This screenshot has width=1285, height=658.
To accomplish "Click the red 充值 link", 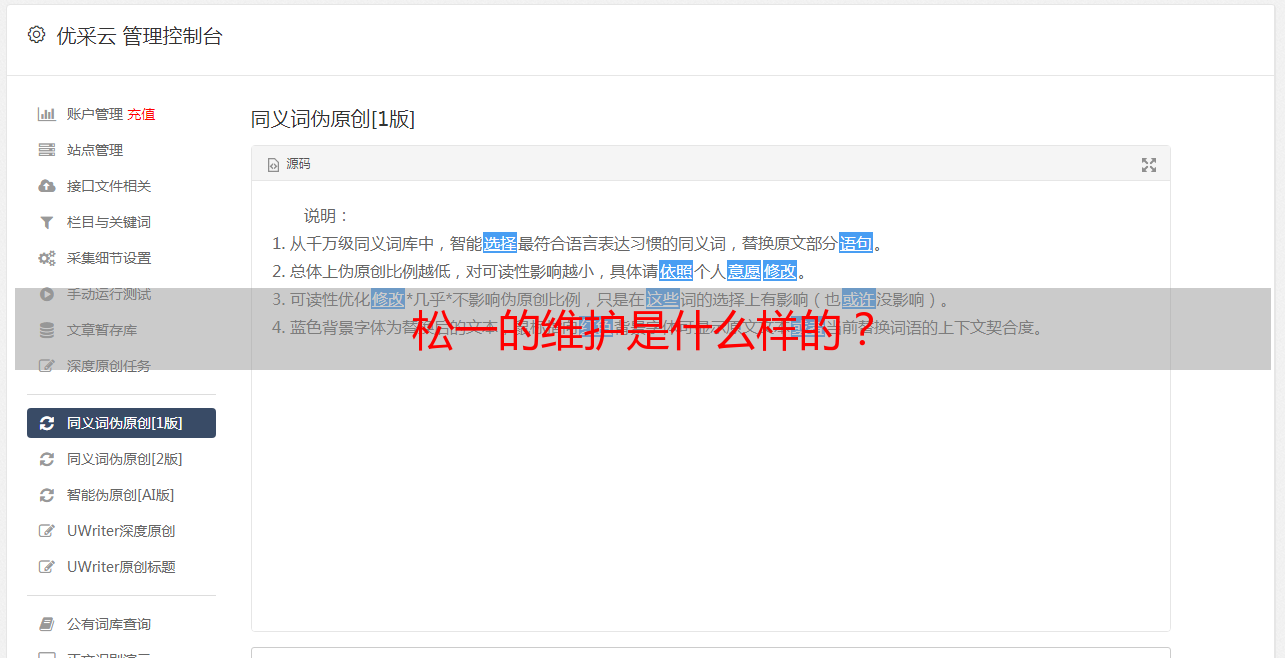I will coord(141,114).
